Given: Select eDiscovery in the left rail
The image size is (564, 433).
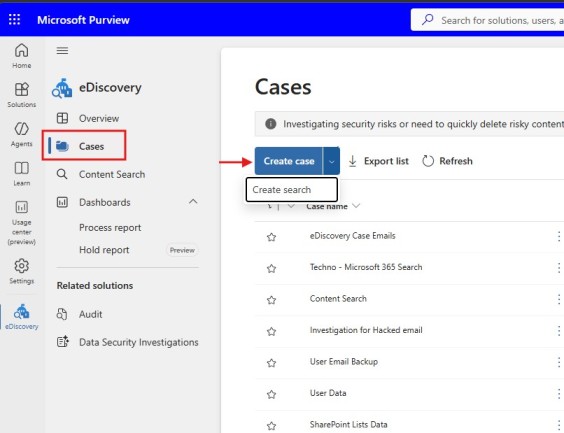Looking at the screenshot, I should [x=22, y=316].
